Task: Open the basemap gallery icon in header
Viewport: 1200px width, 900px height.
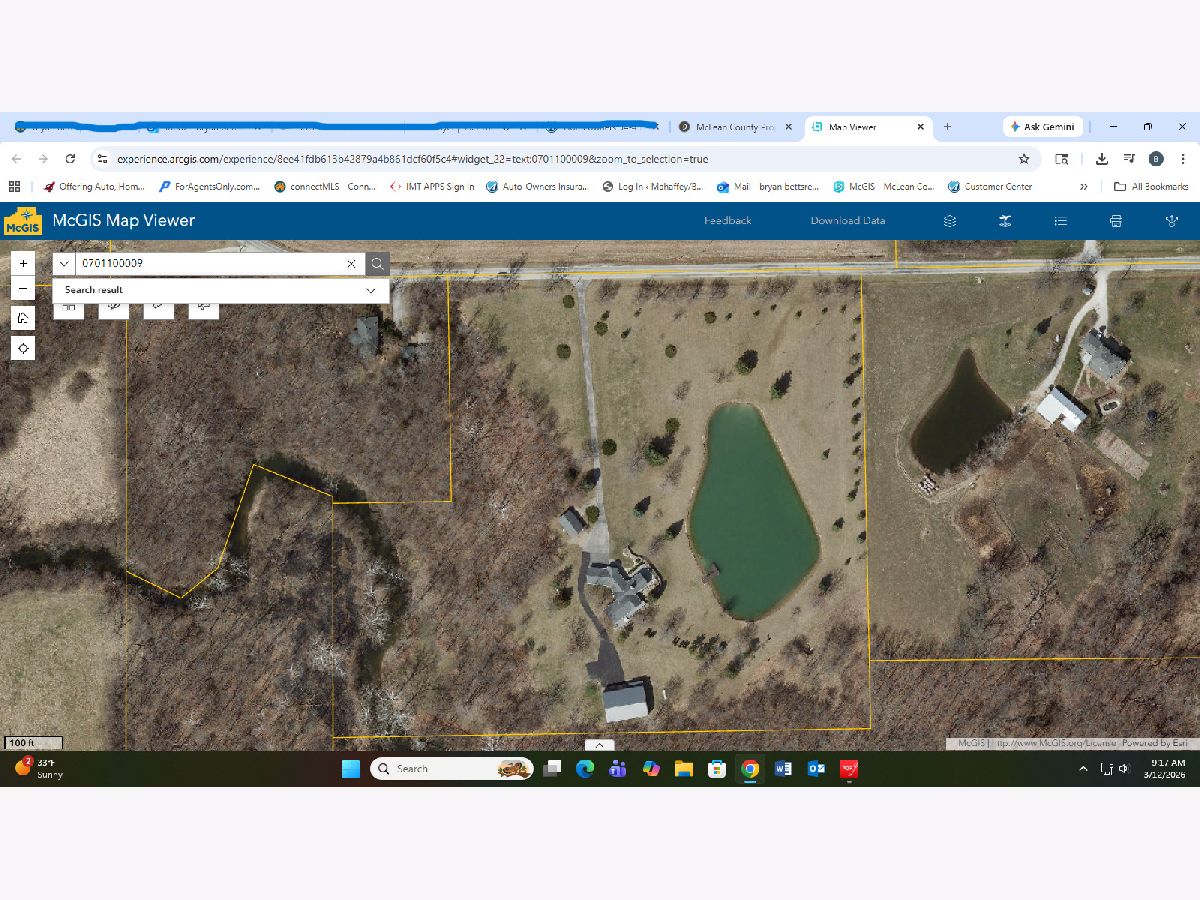Action: point(1005,221)
